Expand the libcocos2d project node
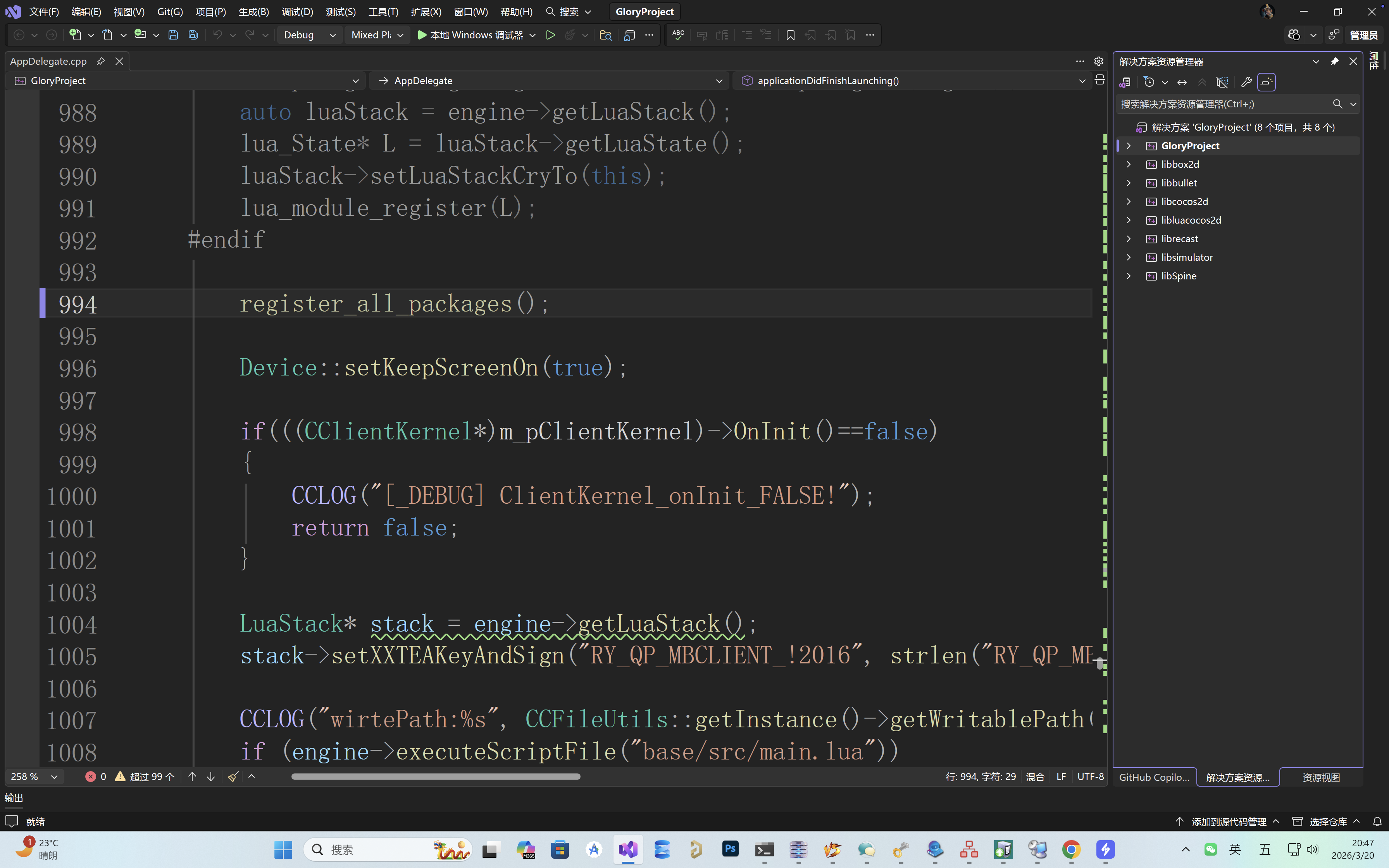Viewport: 1389px width, 868px height. 1129,201
